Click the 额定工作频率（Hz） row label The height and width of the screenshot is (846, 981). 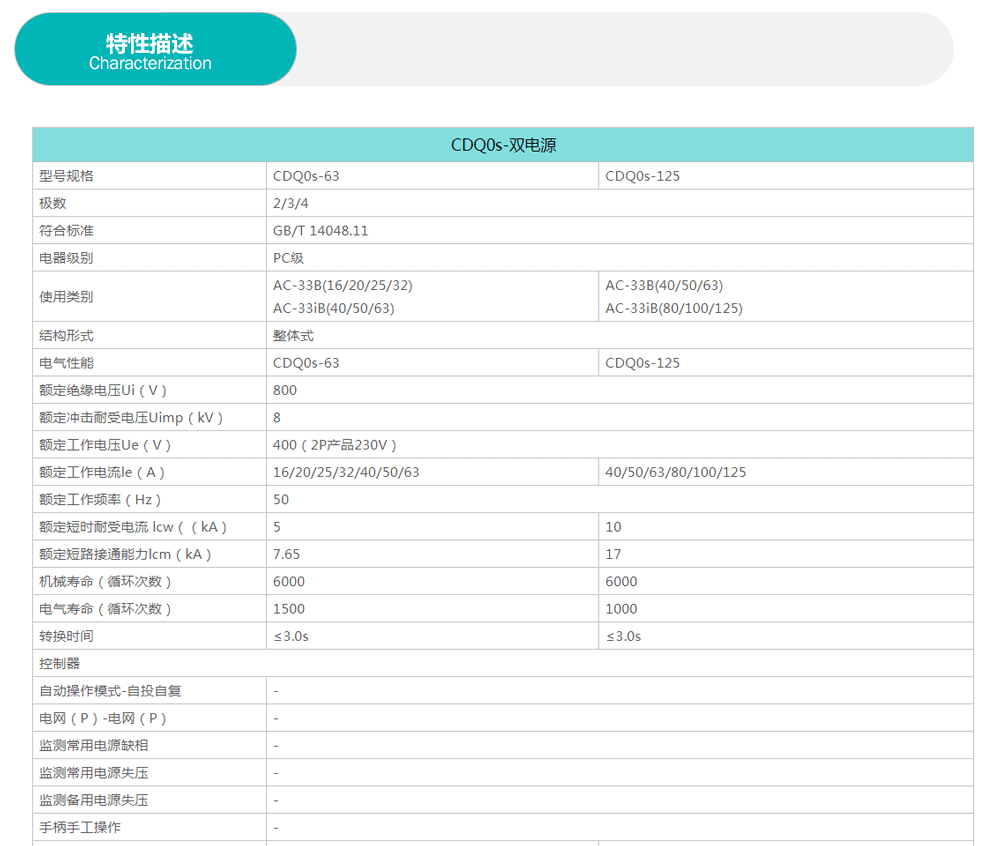[100, 499]
